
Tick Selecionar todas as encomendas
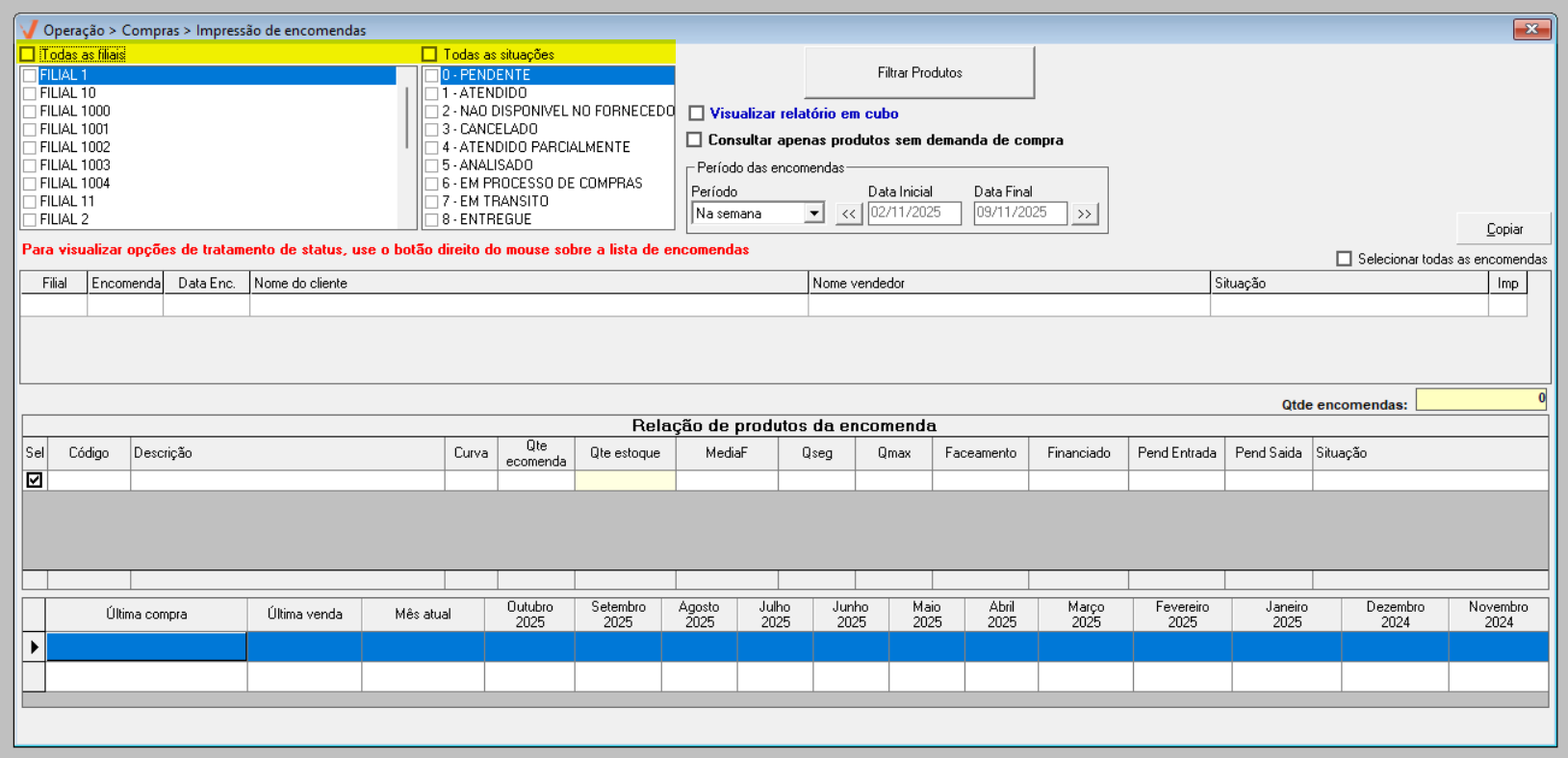(x=1344, y=259)
